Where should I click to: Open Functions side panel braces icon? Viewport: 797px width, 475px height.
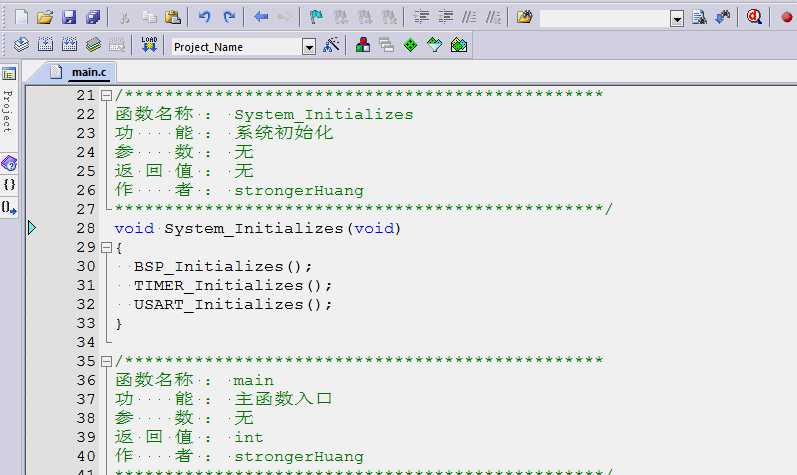[x=9, y=184]
